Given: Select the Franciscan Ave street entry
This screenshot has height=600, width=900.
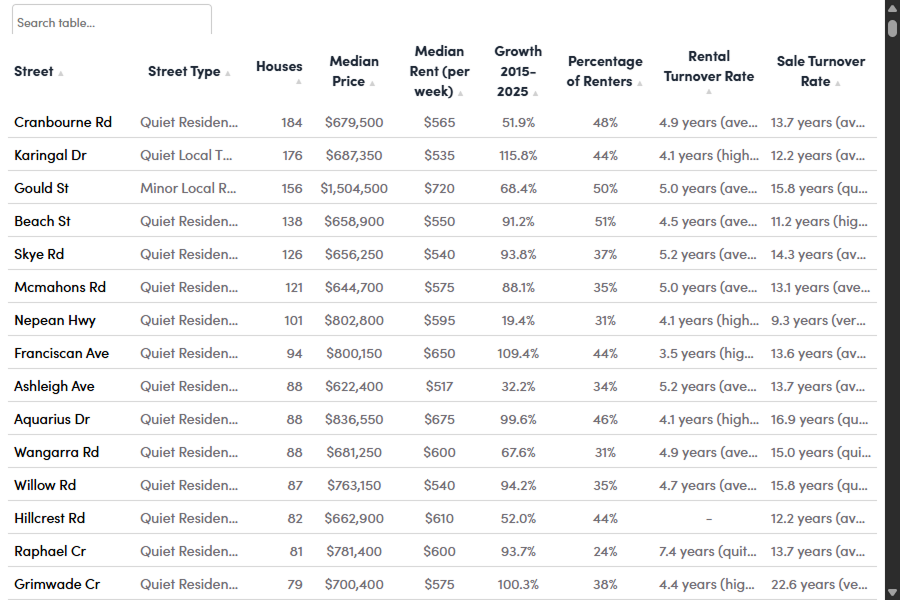Looking at the screenshot, I should coord(61,353).
